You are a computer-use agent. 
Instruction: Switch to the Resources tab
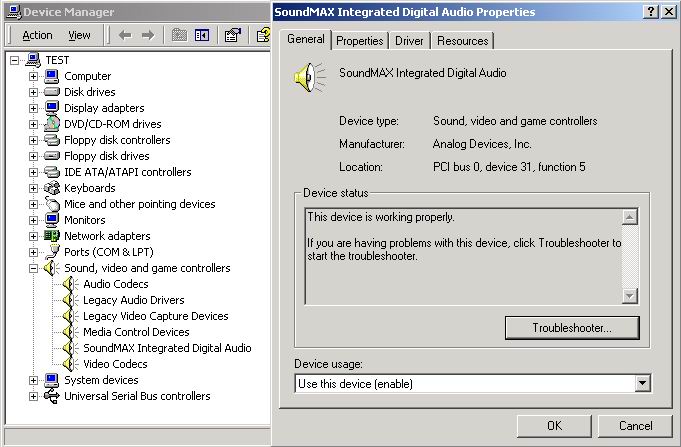tap(463, 41)
